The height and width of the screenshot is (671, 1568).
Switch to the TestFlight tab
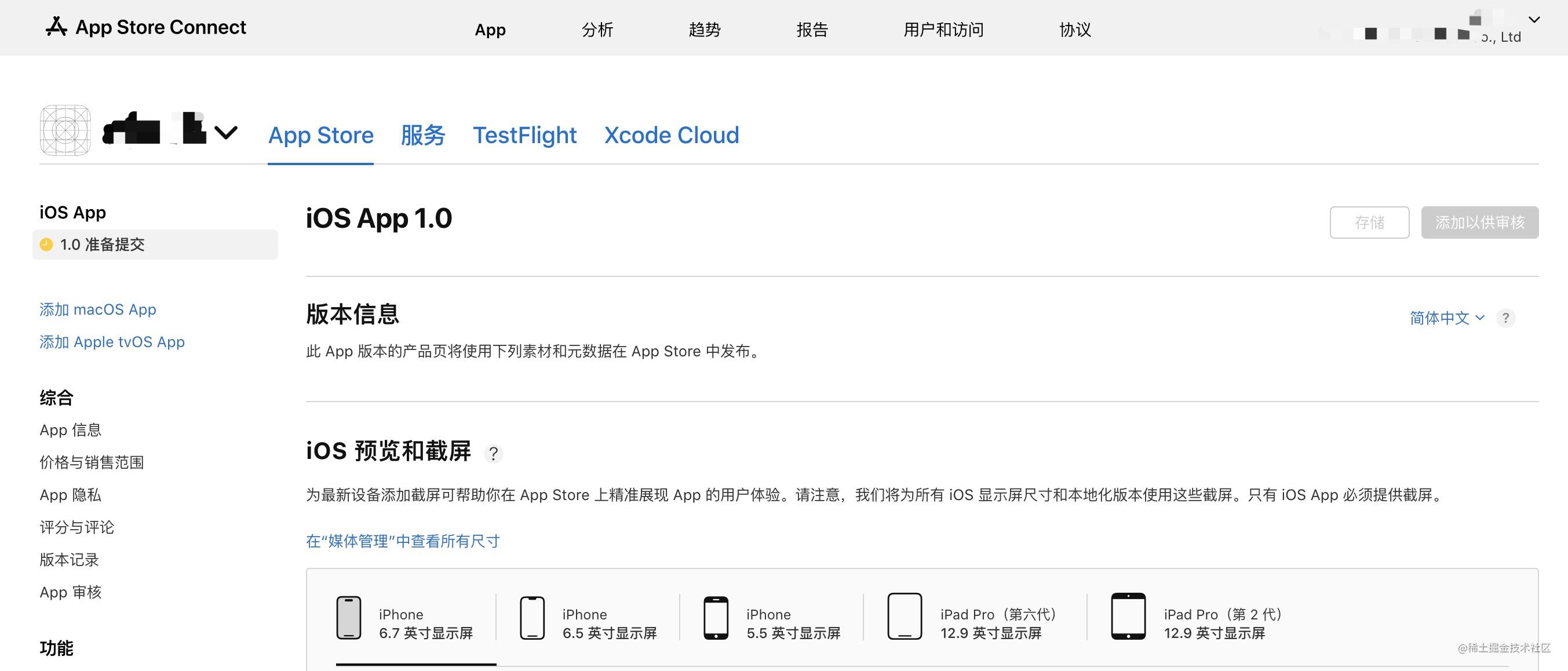pyautogui.click(x=525, y=134)
